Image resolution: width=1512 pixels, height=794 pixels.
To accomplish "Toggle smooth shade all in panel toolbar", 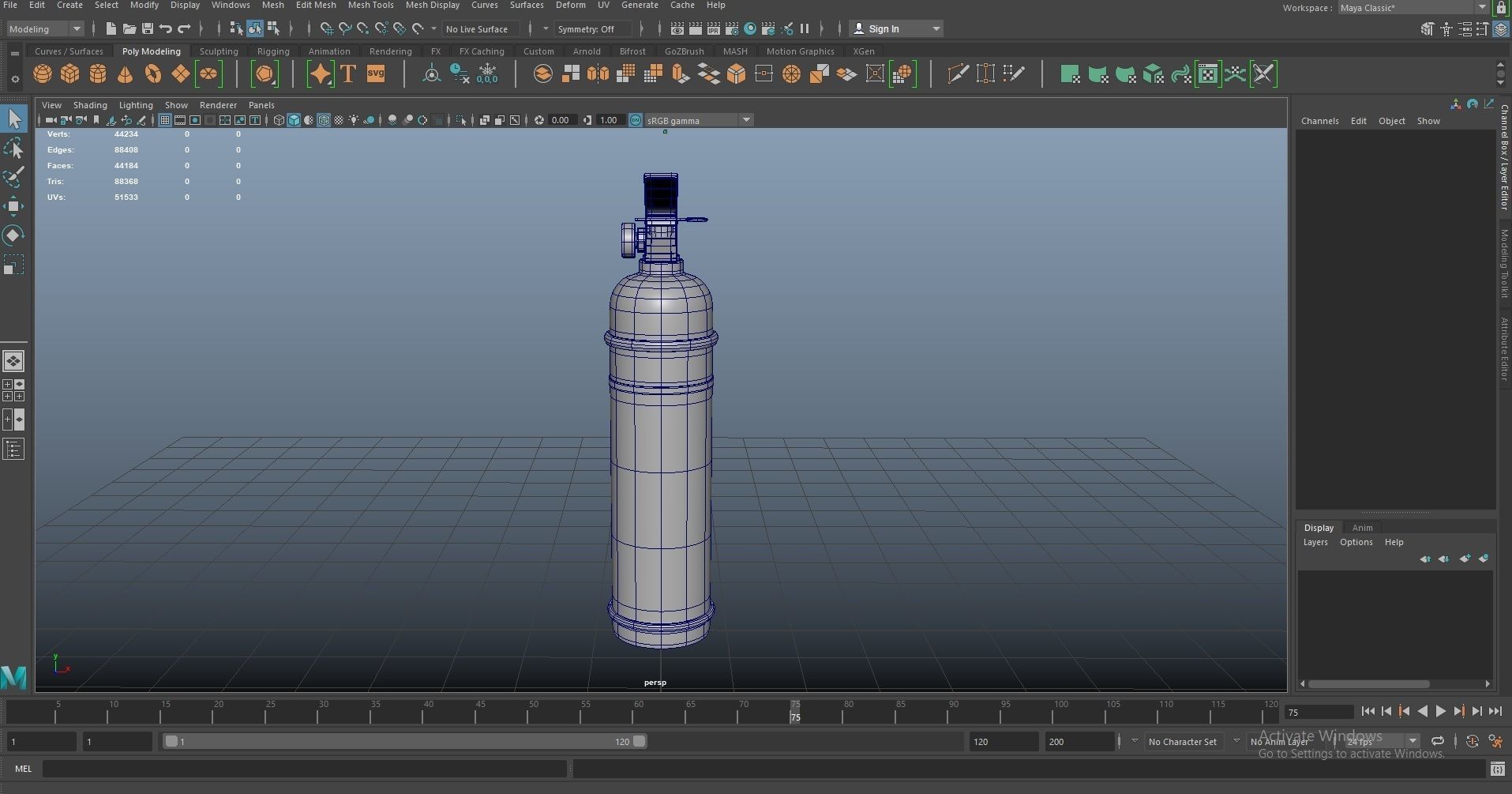I will tap(294, 120).
